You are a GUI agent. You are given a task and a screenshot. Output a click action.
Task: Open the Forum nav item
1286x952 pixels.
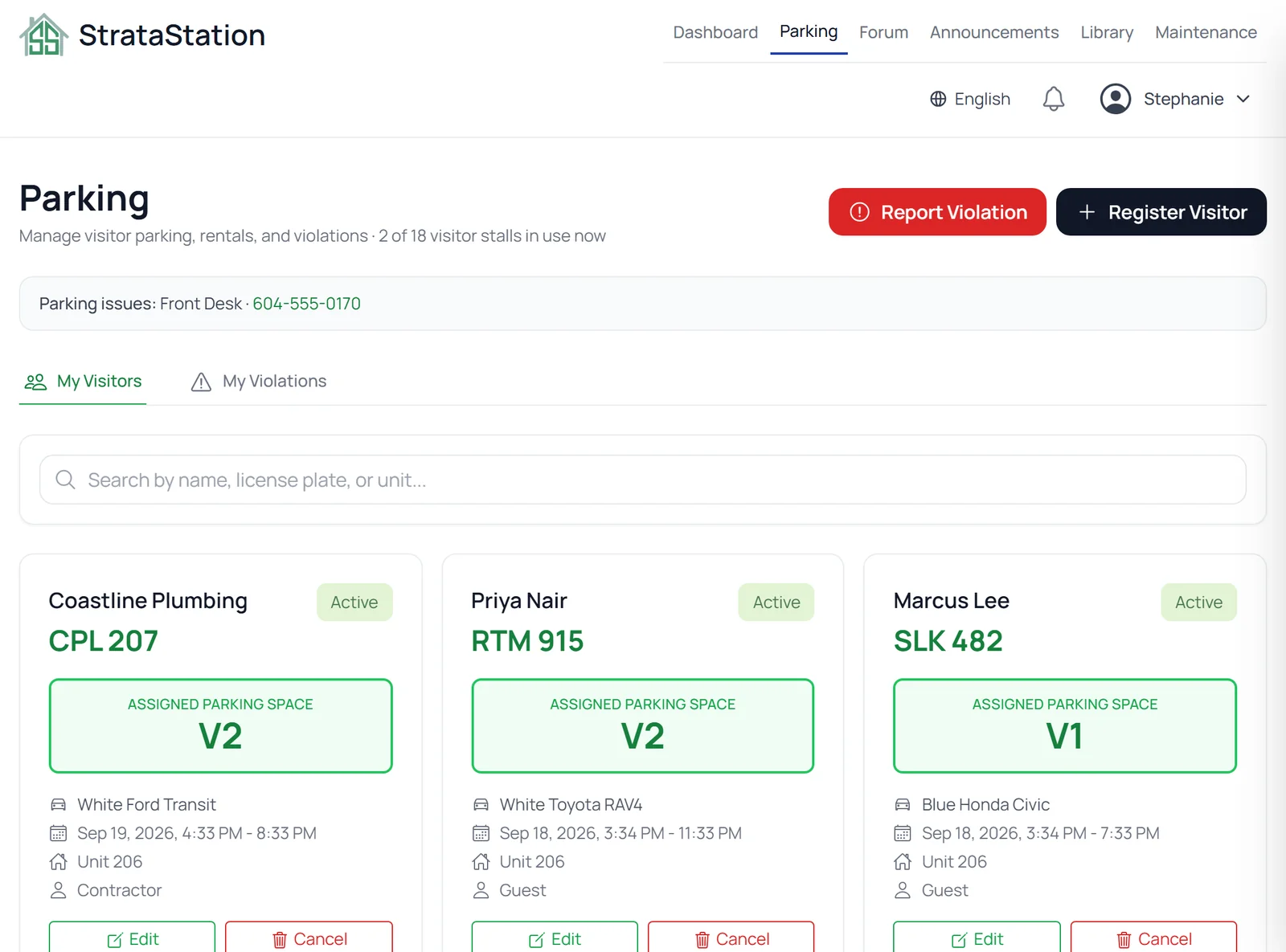pyautogui.click(x=883, y=32)
